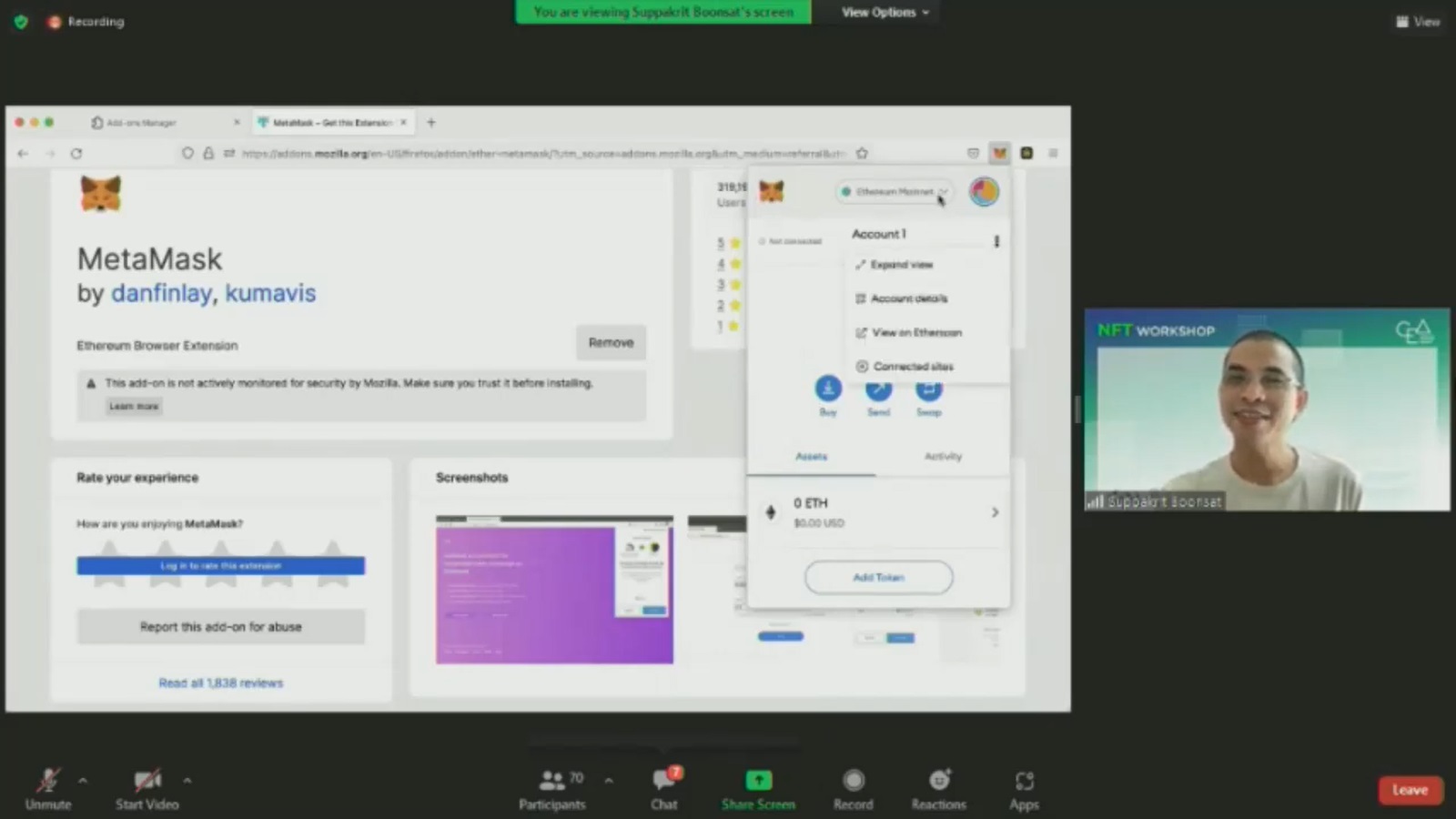Click Log in to rate this extension
Screen dimensions: 1456x819
pos(221,566)
